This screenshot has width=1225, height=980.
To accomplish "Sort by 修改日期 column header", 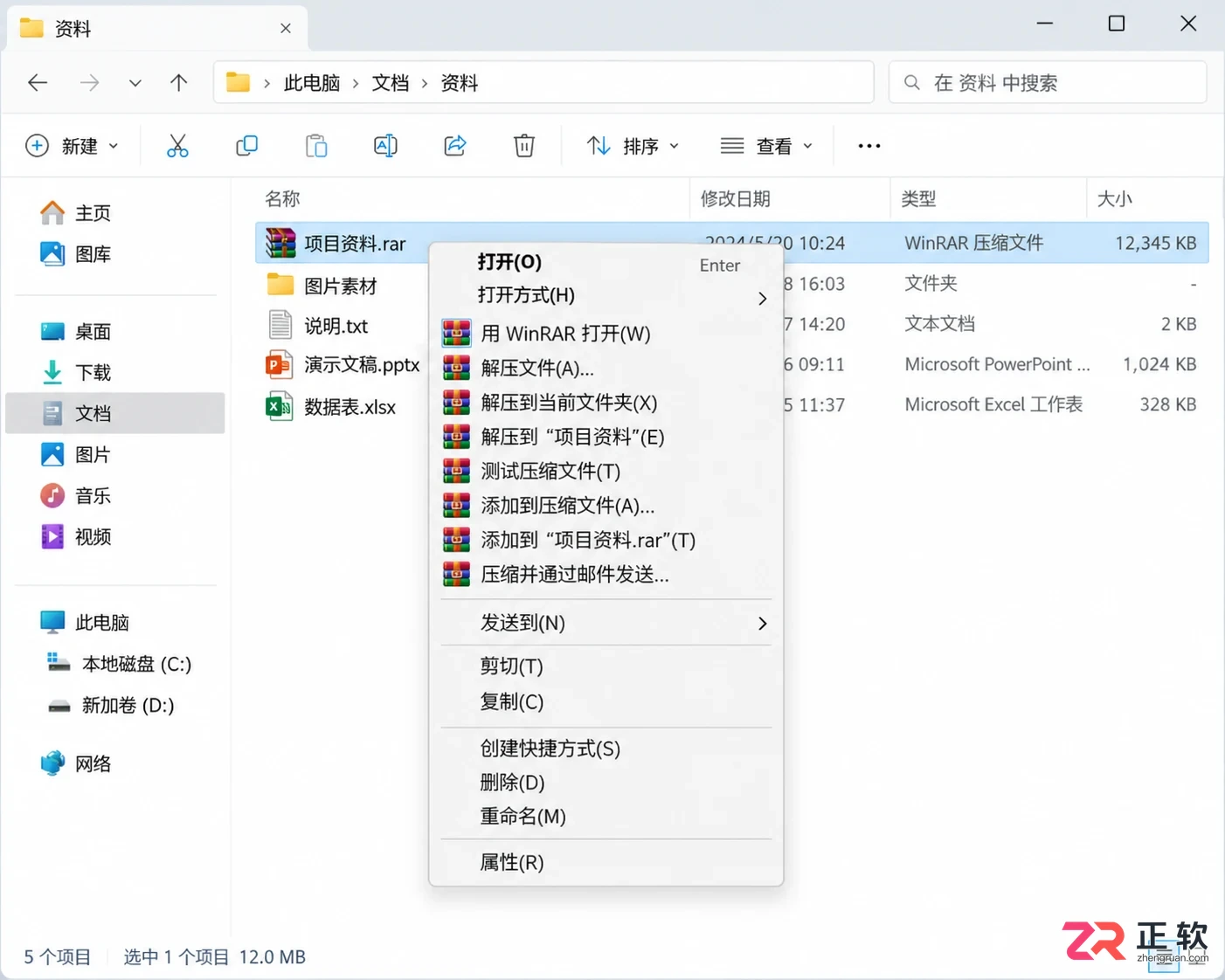I will point(736,199).
